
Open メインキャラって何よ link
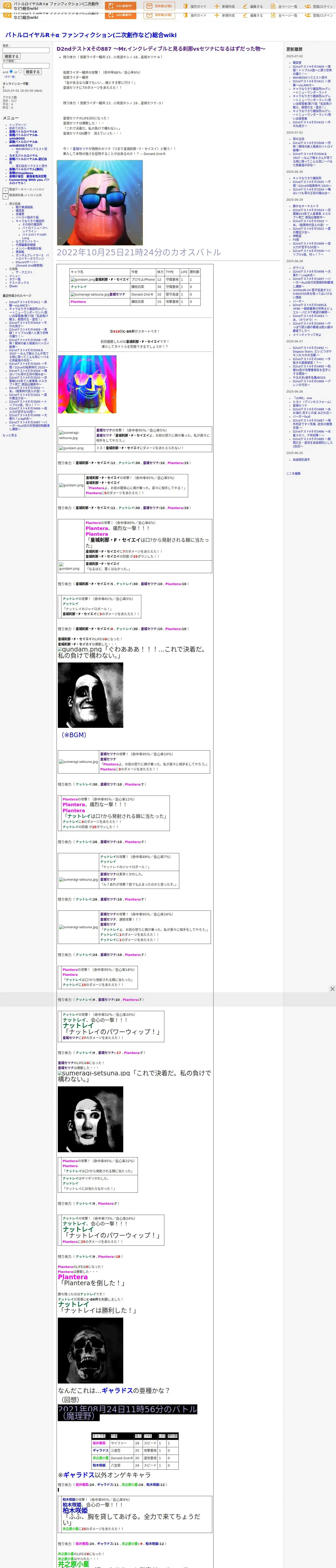pyautogui.click(x=307, y=335)
